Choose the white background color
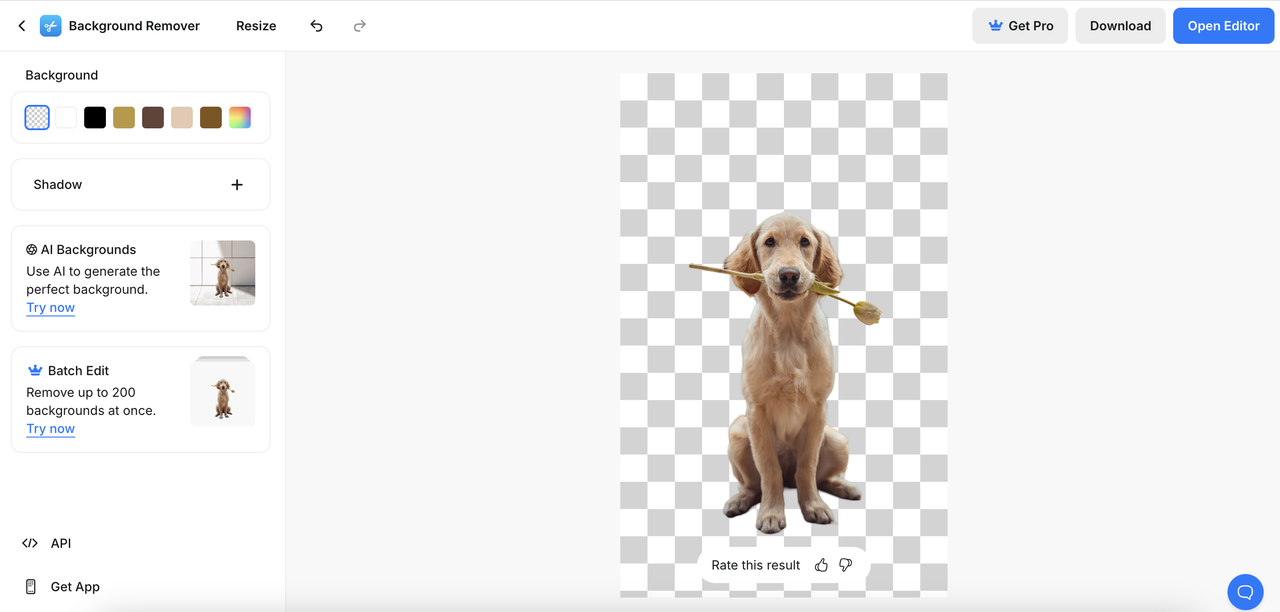1280x612 pixels. [66, 118]
